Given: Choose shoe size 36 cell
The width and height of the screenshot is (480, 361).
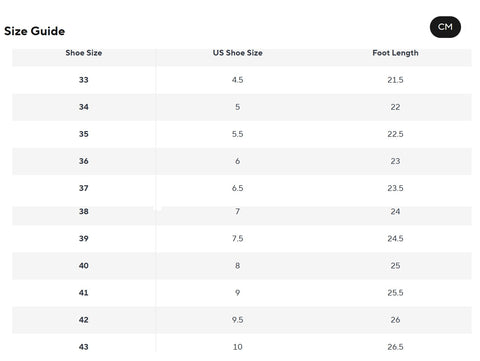Looking at the screenshot, I should [x=84, y=161].
